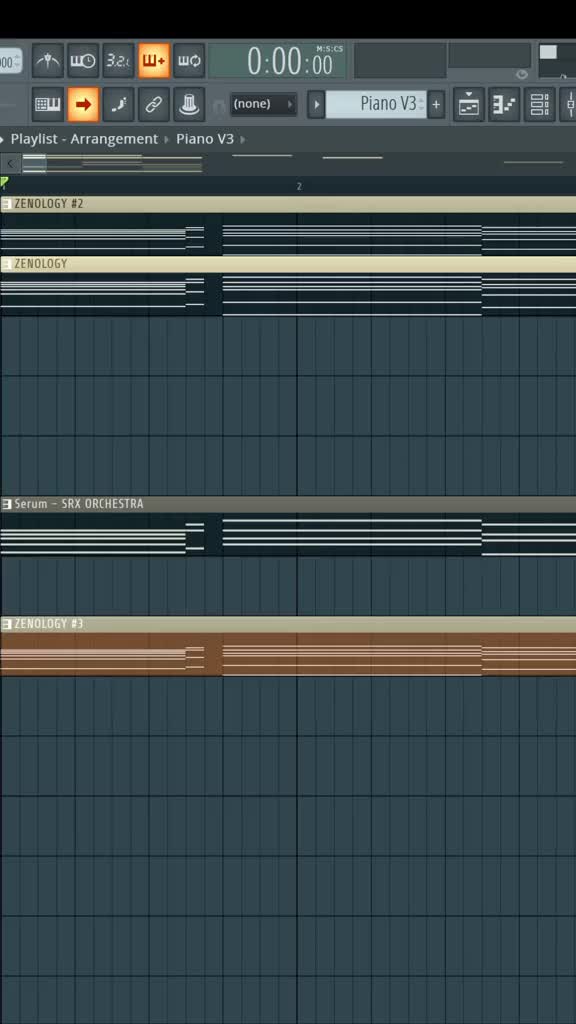Activate multilink to controllers knob icon
576x1024 pixels.
pos(189,104)
